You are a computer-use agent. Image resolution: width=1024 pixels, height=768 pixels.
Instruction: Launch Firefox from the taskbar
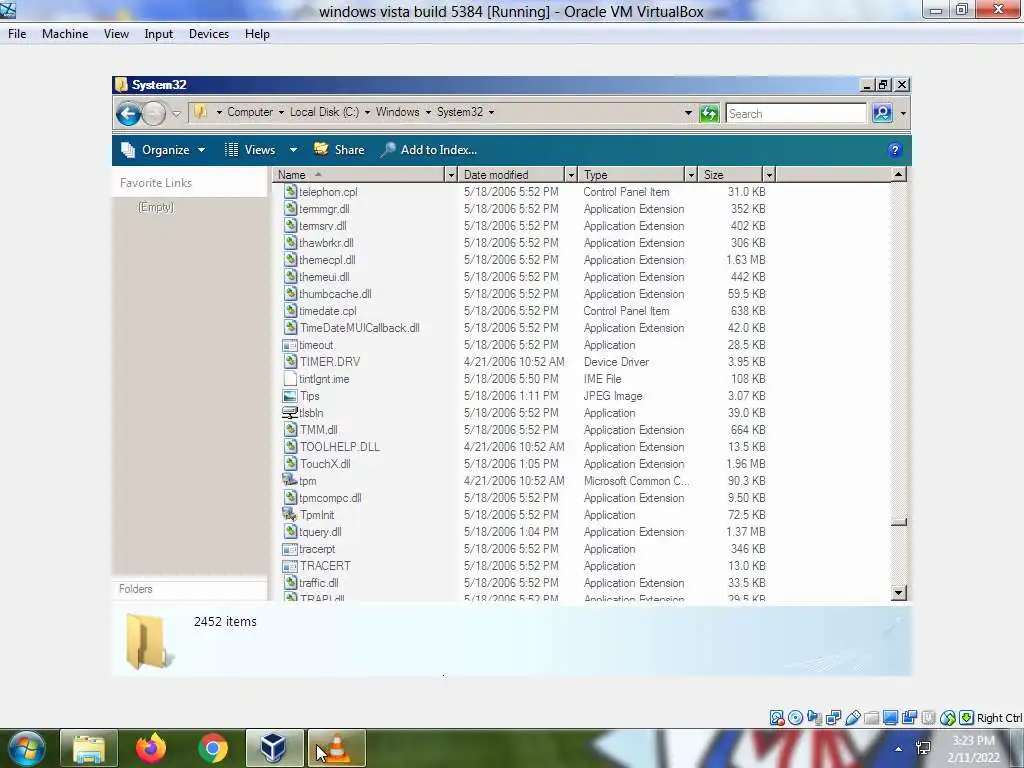pyautogui.click(x=151, y=748)
